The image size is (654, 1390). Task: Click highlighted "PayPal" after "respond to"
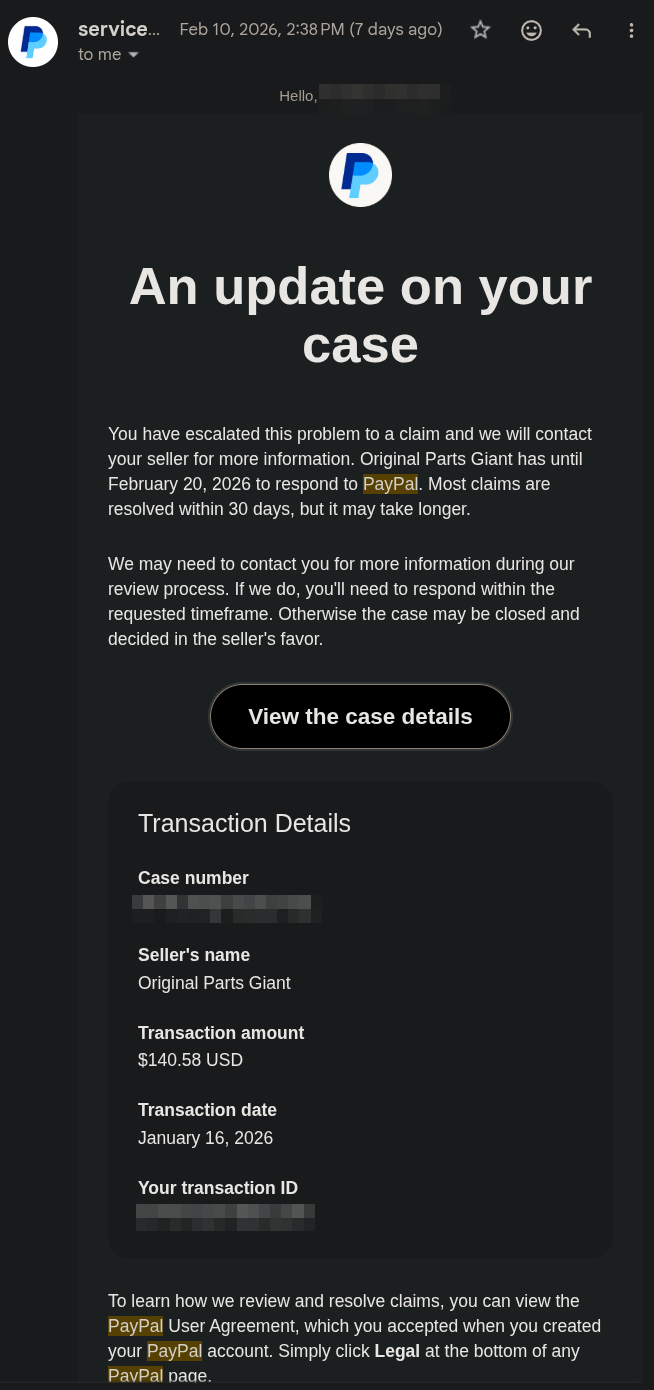[390, 484]
